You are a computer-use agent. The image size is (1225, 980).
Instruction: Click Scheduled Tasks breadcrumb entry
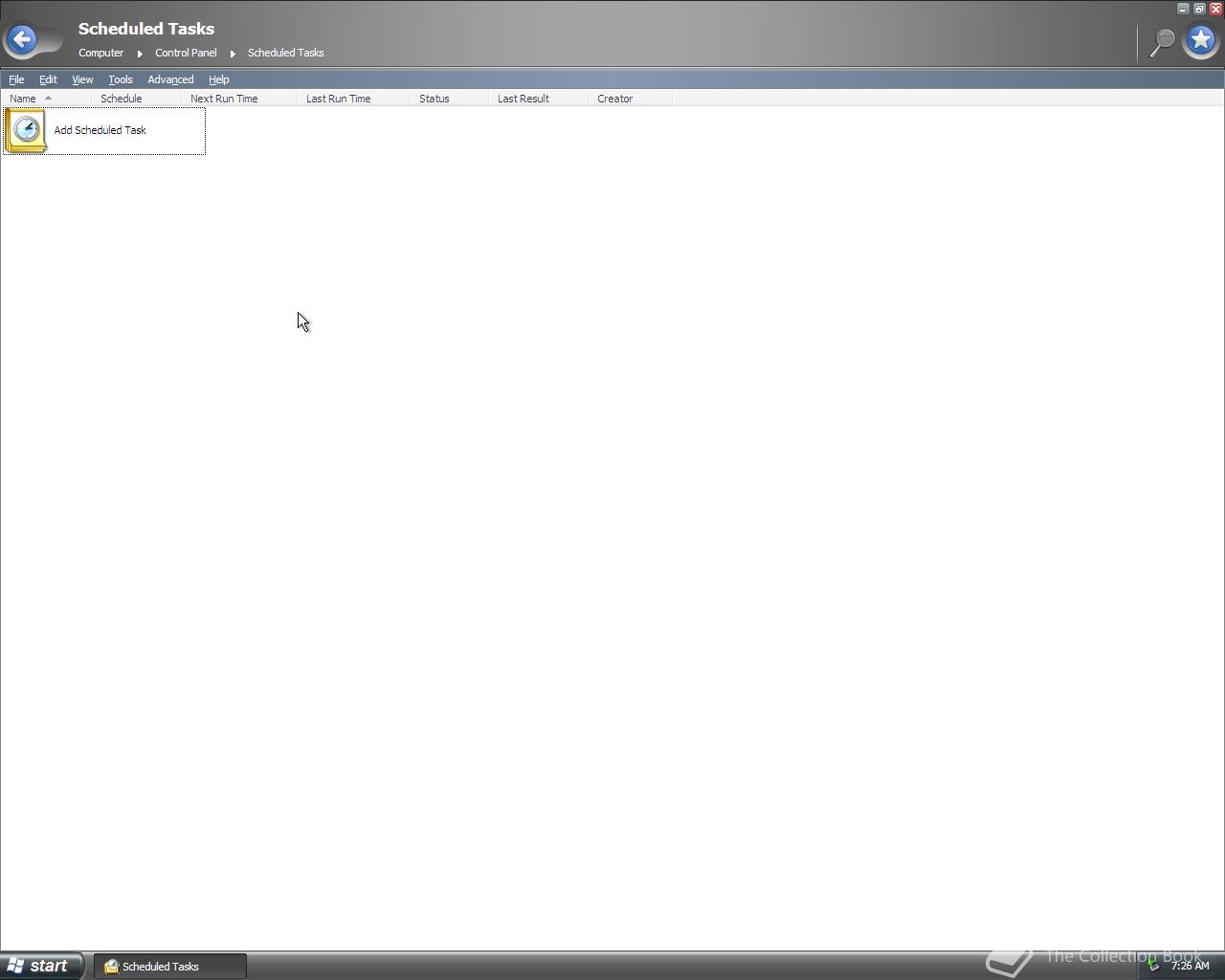pos(285,53)
